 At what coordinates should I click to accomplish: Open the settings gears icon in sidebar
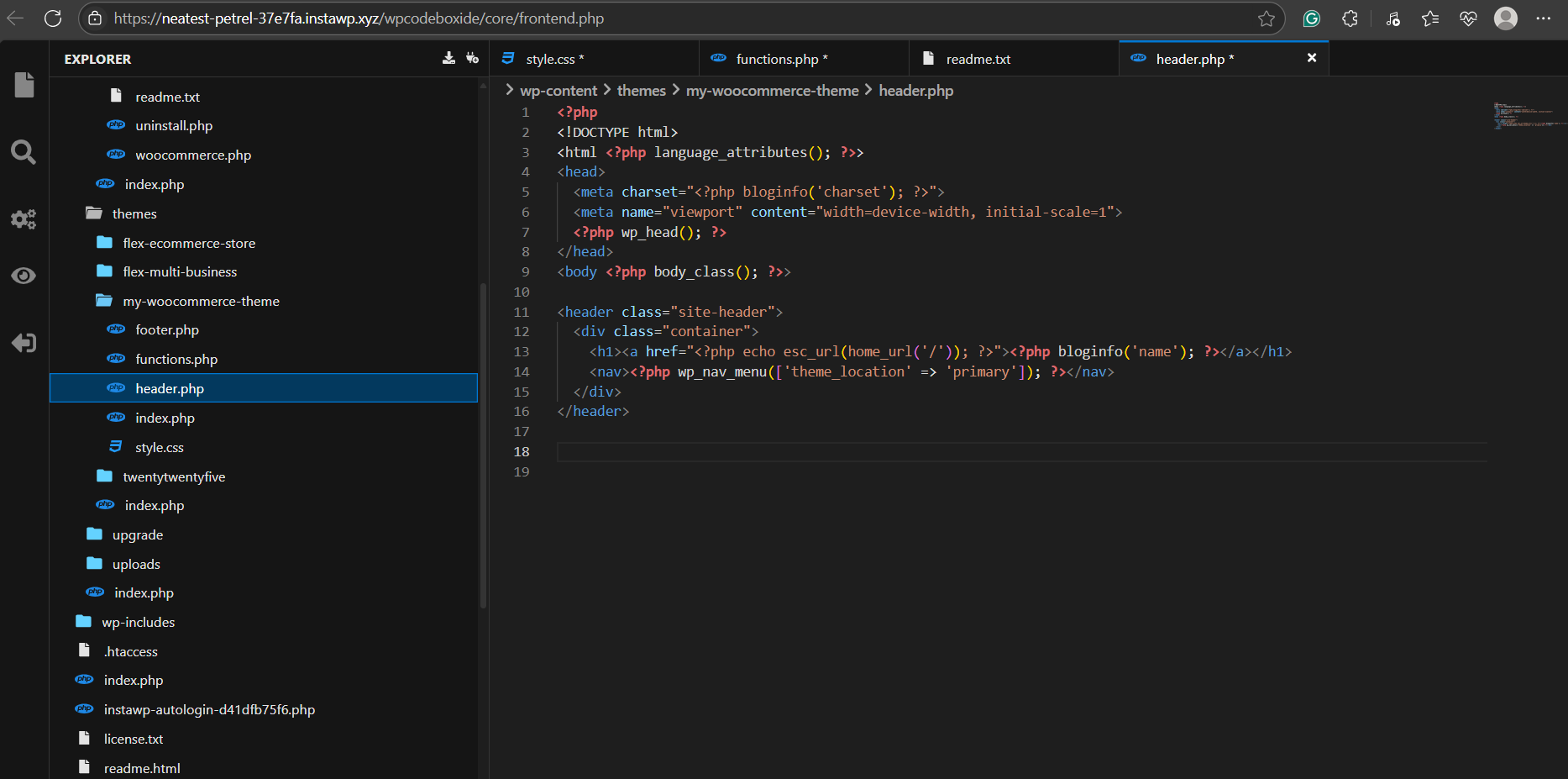pos(24,219)
